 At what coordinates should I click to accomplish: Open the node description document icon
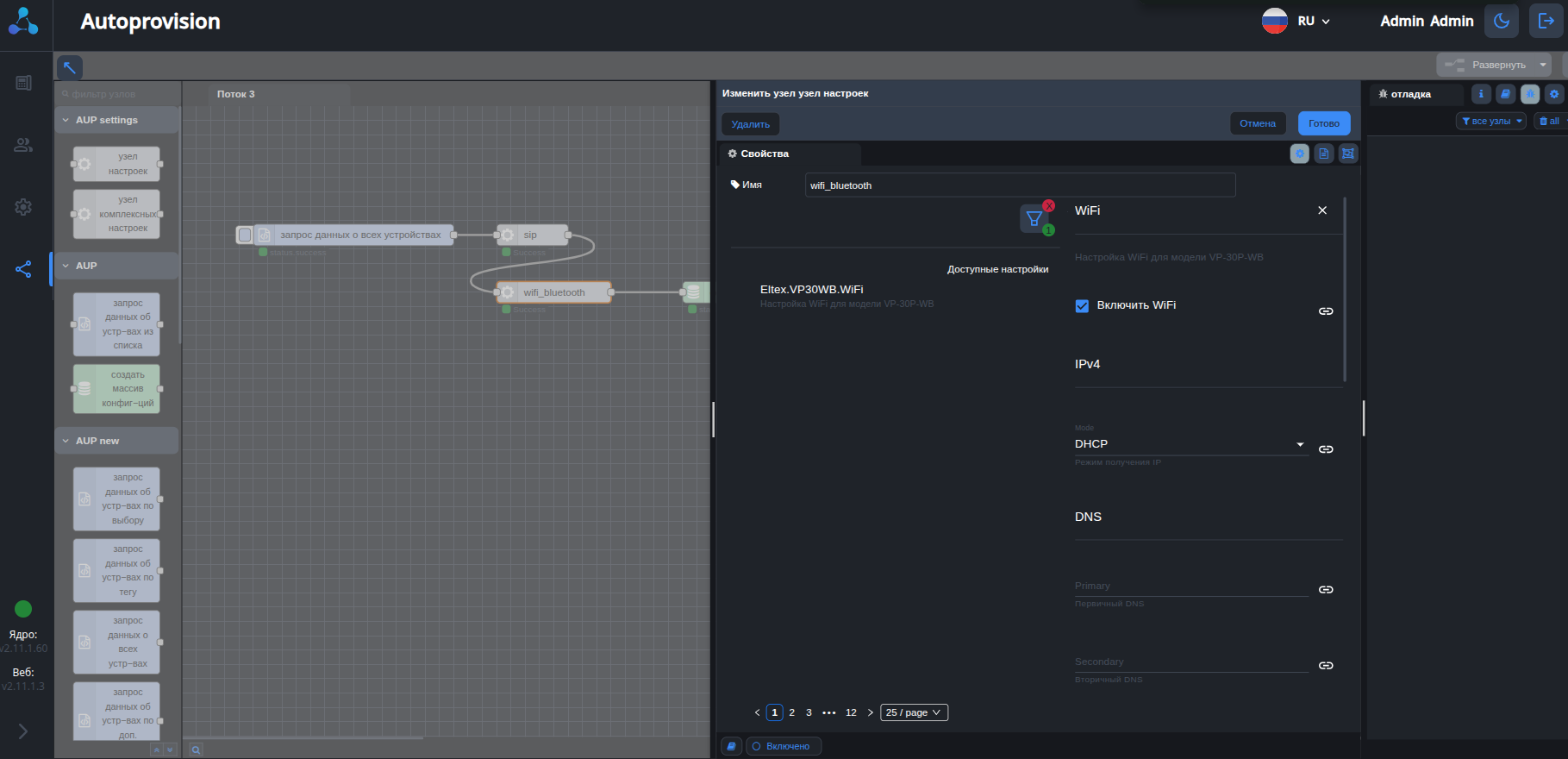coord(1324,154)
